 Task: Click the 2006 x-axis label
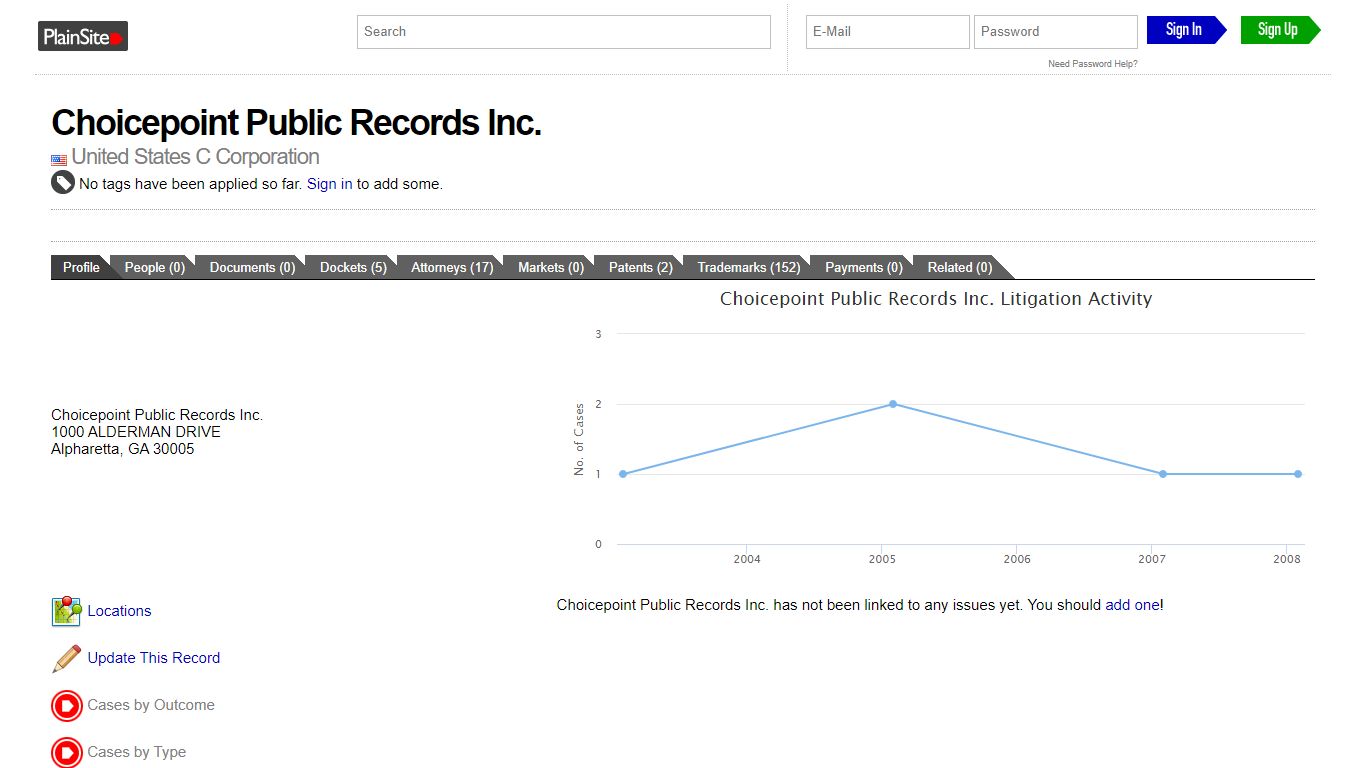(1017, 559)
